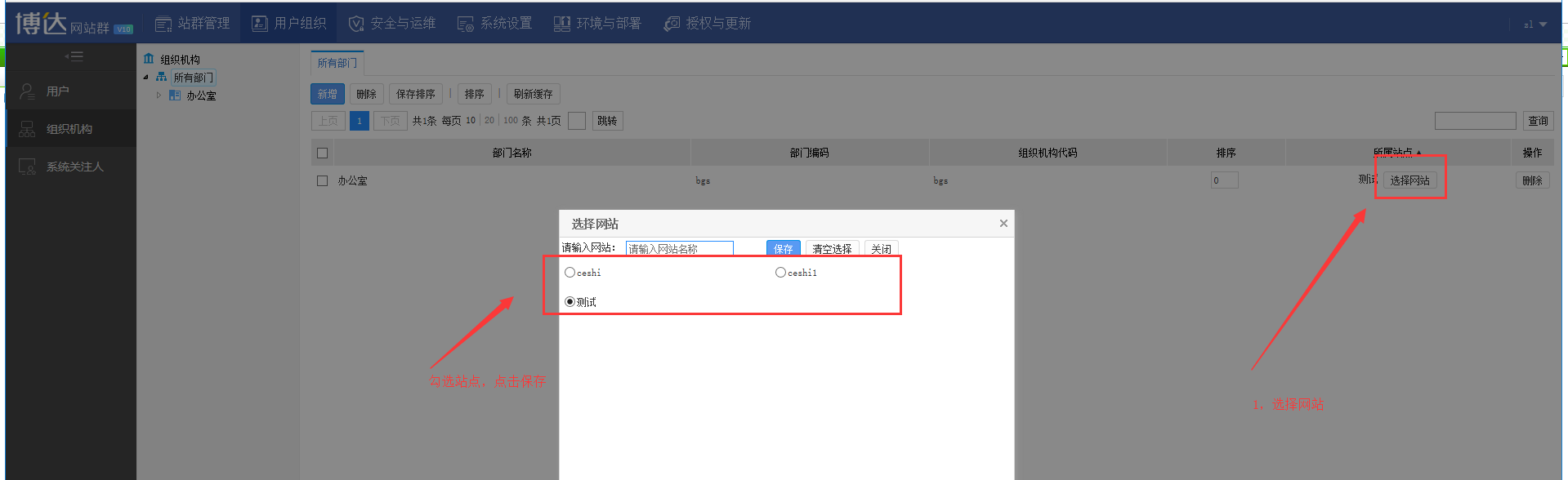Open the 安全与运维 shield icon menu

coord(356,24)
